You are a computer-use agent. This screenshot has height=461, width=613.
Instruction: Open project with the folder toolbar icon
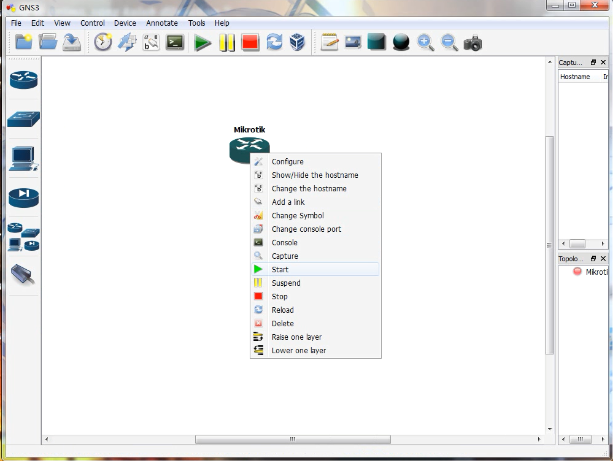[48, 42]
